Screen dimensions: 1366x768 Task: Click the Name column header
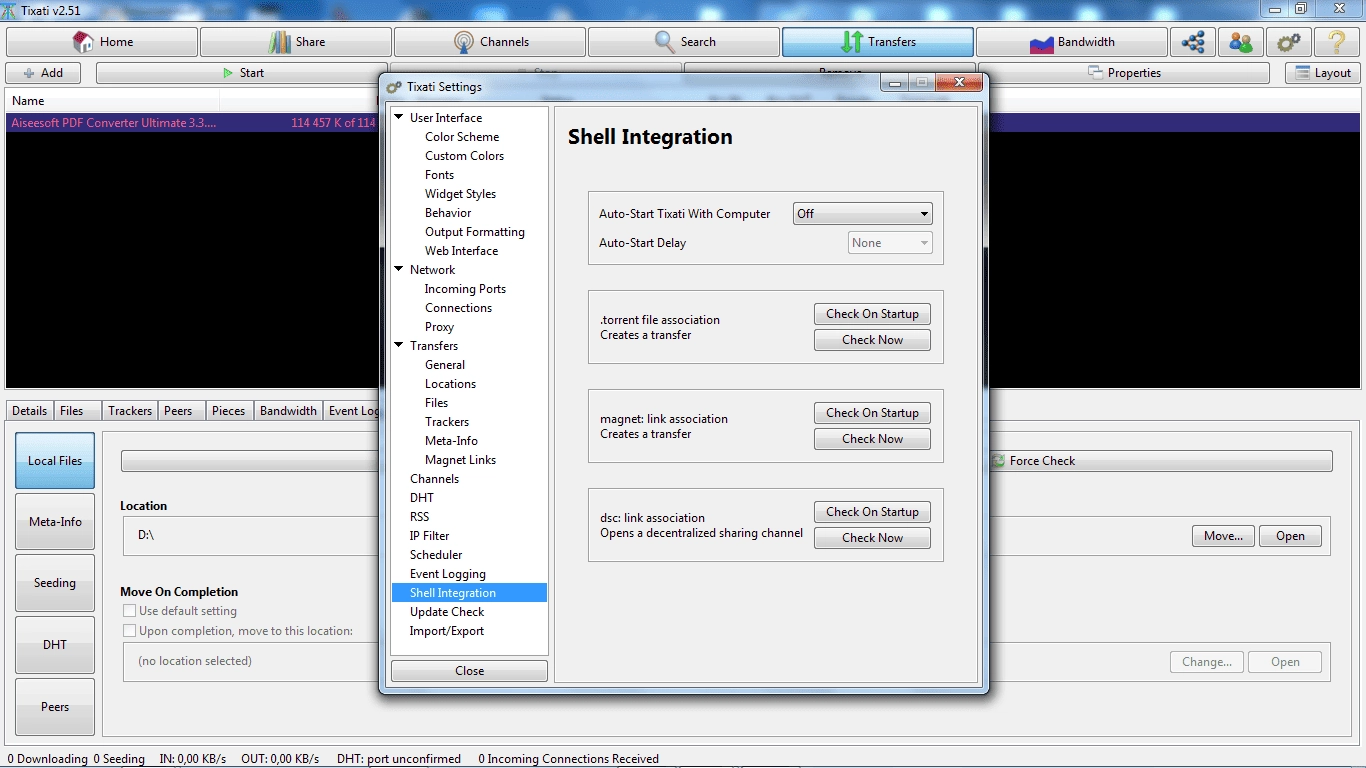click(112, 101)
